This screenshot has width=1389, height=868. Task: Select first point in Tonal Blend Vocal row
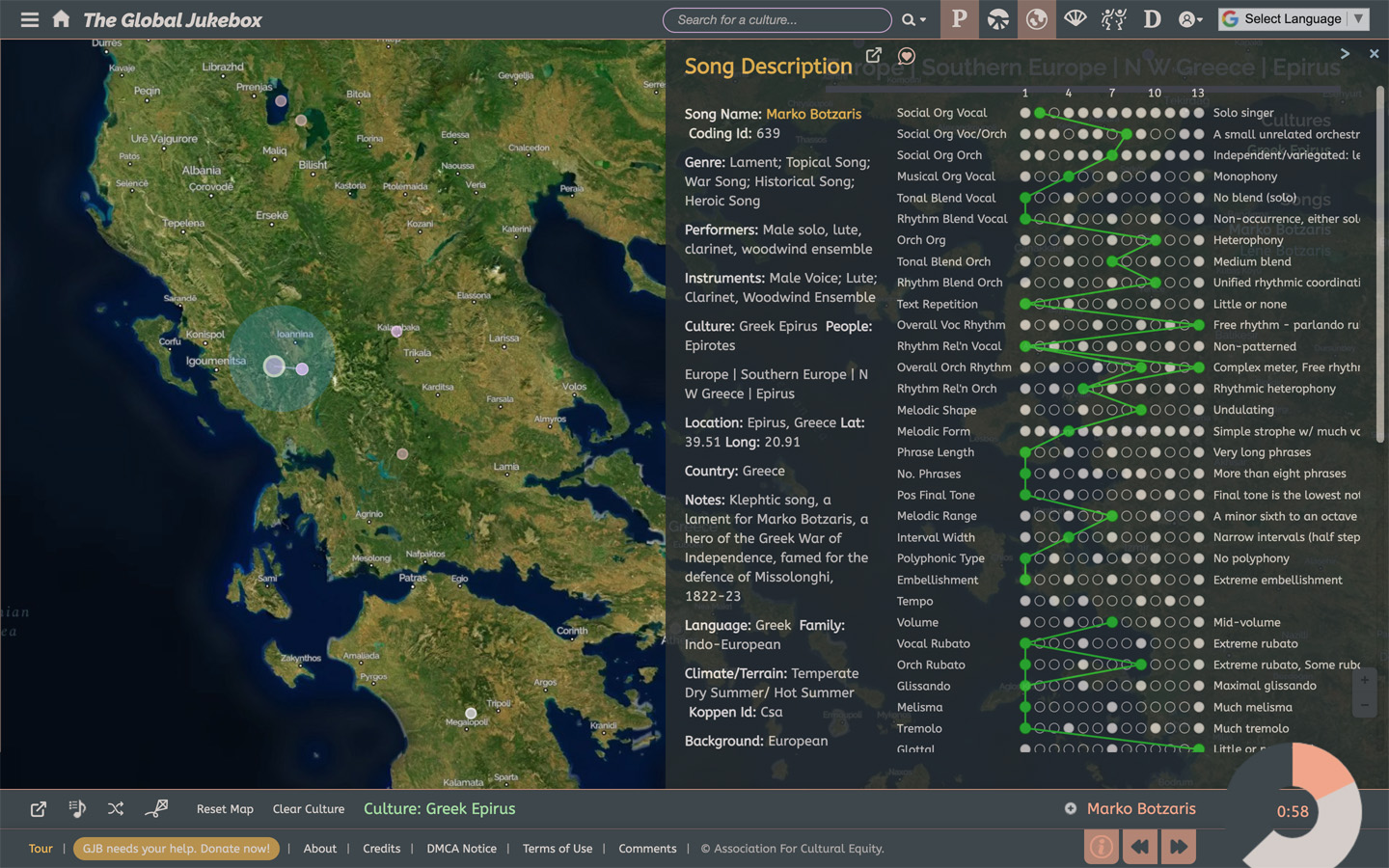click(x=1025, y=198)
